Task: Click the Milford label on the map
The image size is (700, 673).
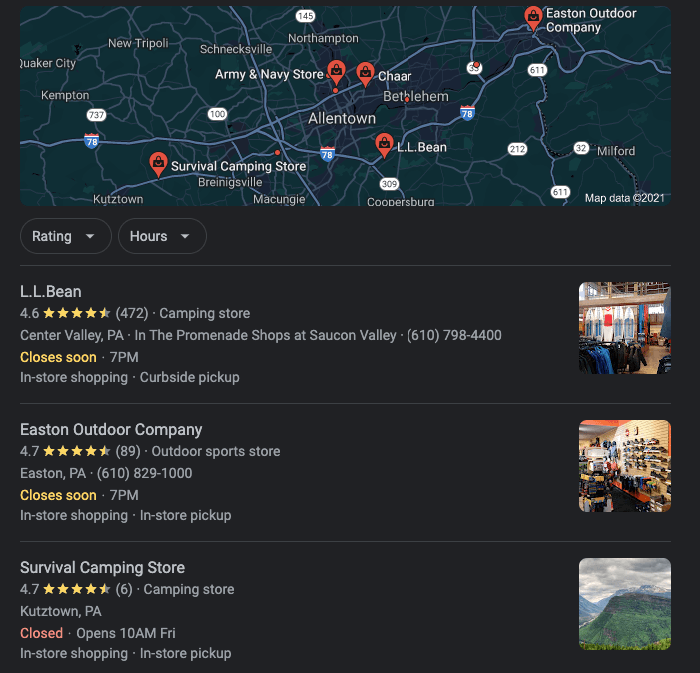Action: click(x=616, y=151)
